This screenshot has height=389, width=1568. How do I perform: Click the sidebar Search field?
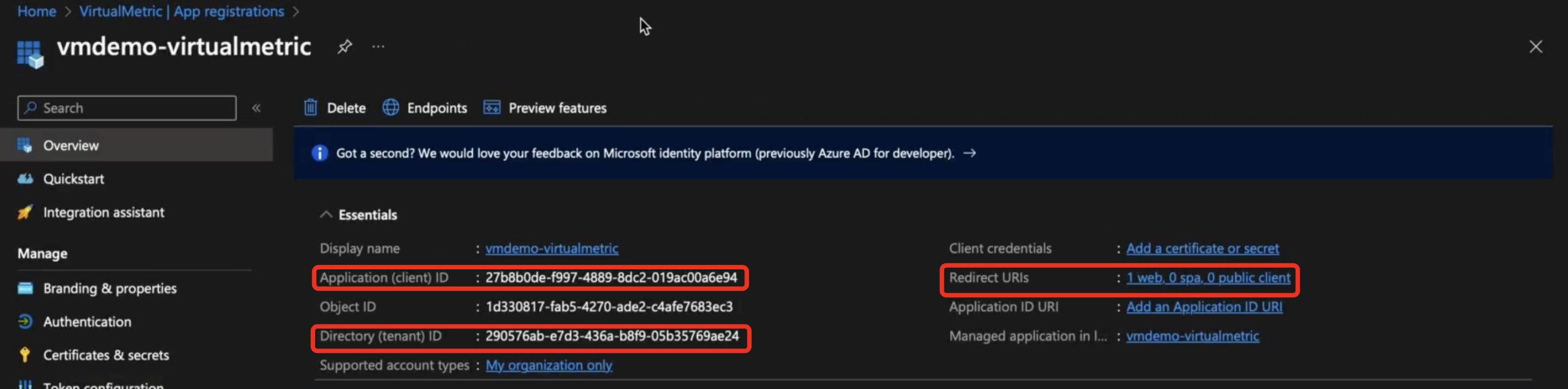click(126, 108)
